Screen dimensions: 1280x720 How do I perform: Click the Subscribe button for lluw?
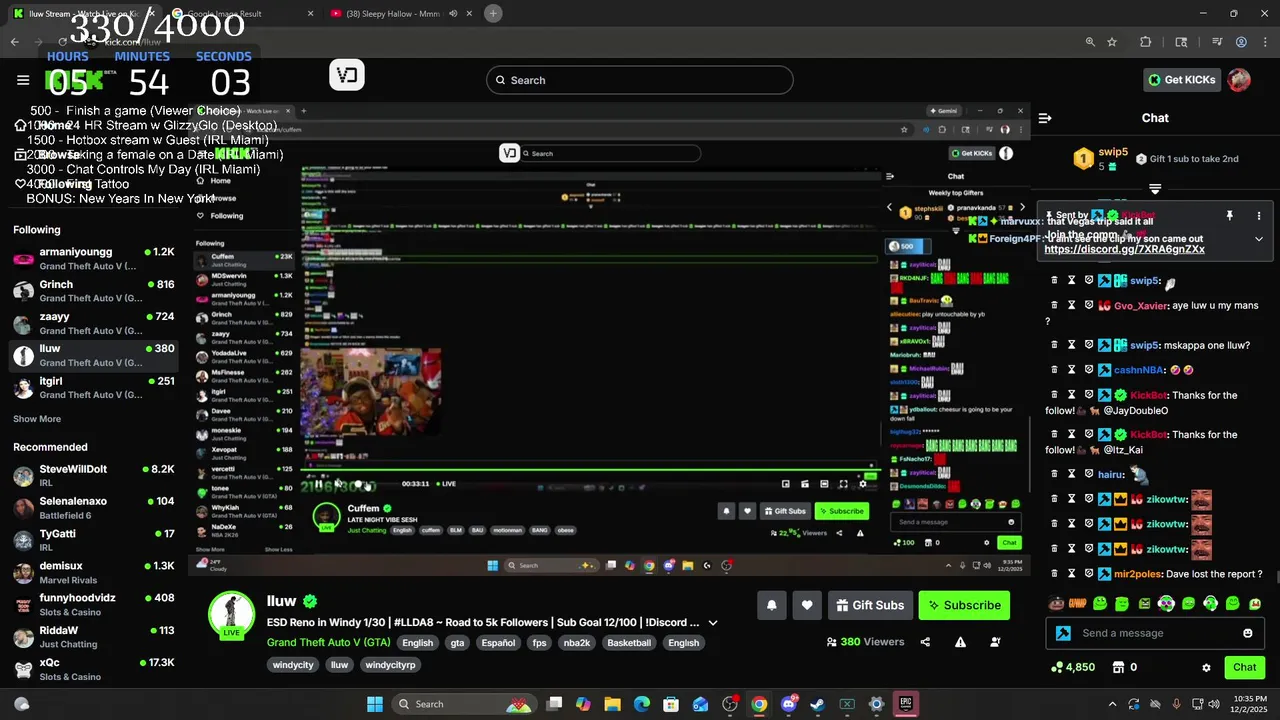[x=964, y=605]
